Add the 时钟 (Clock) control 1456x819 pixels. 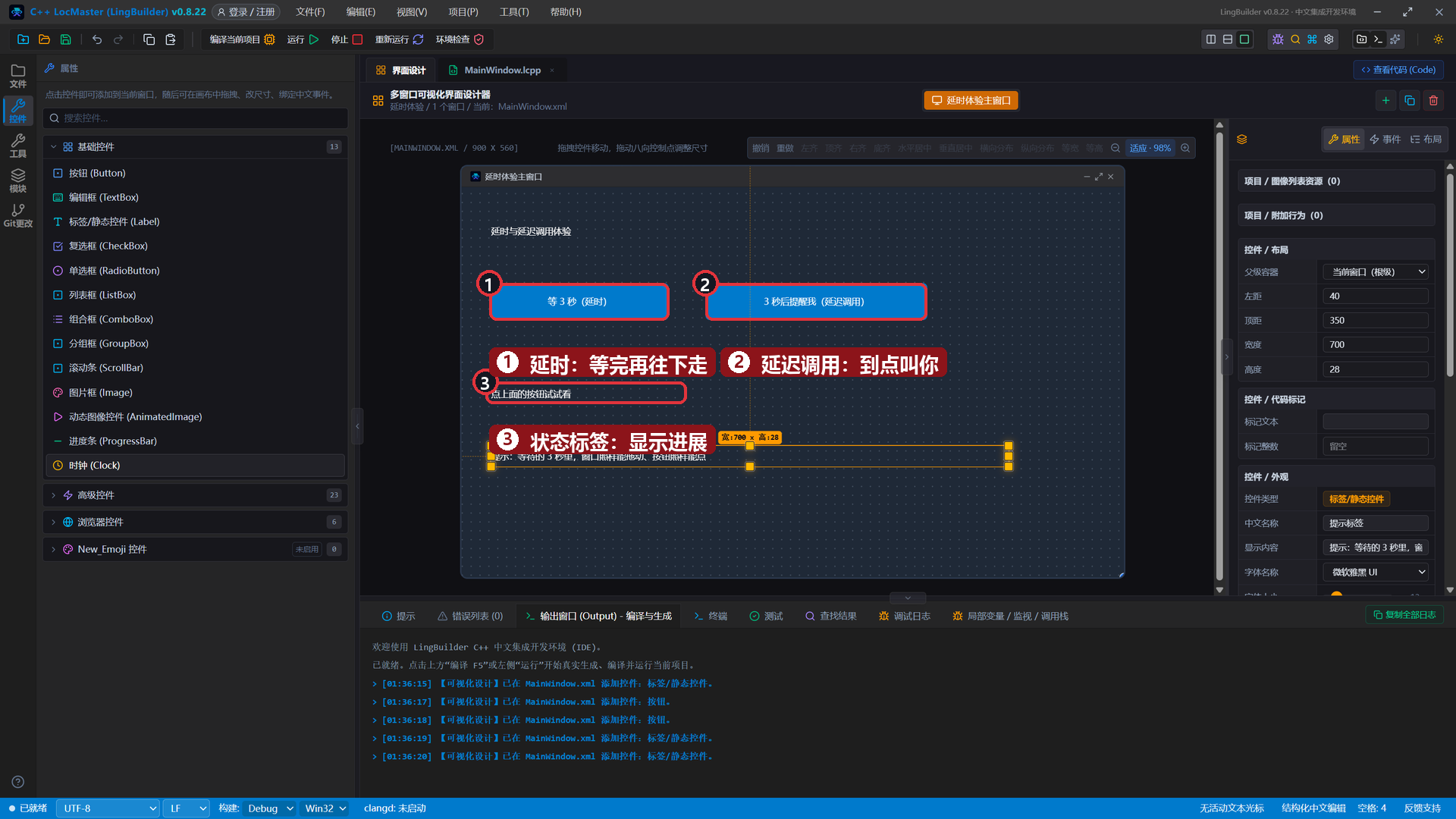196,466
